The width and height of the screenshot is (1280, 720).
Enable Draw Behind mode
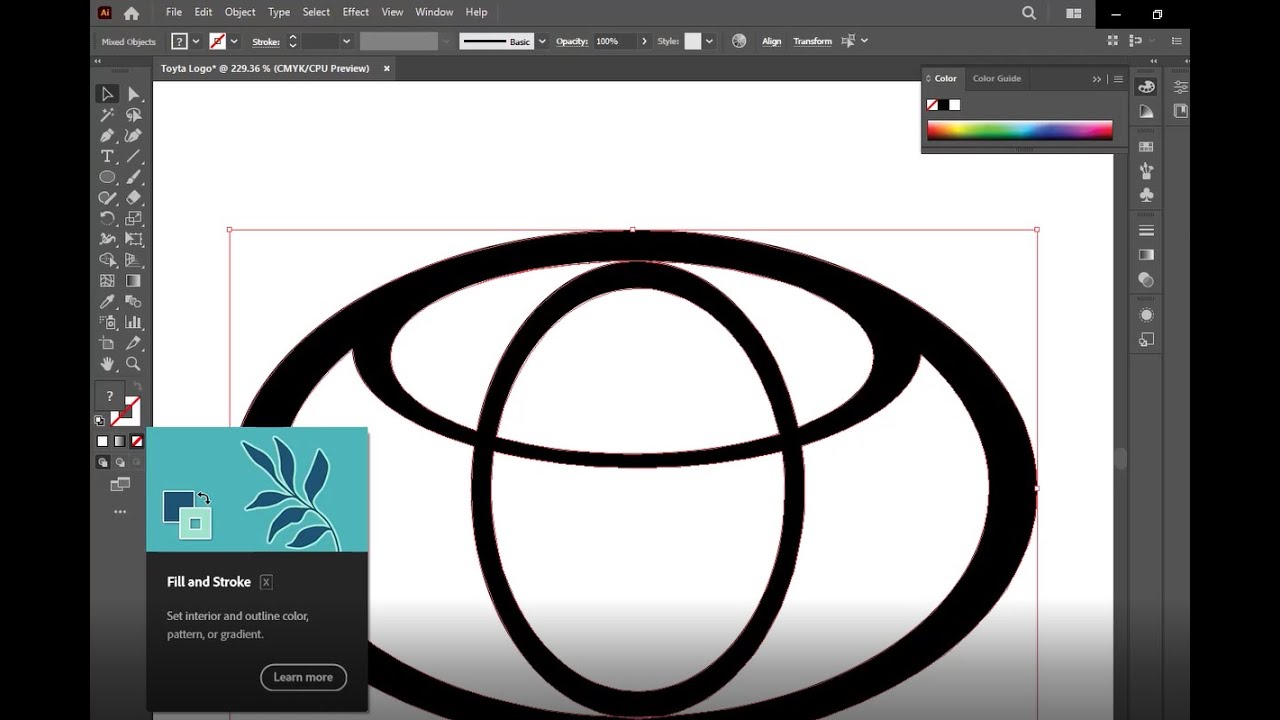click(x=120, y=462)
